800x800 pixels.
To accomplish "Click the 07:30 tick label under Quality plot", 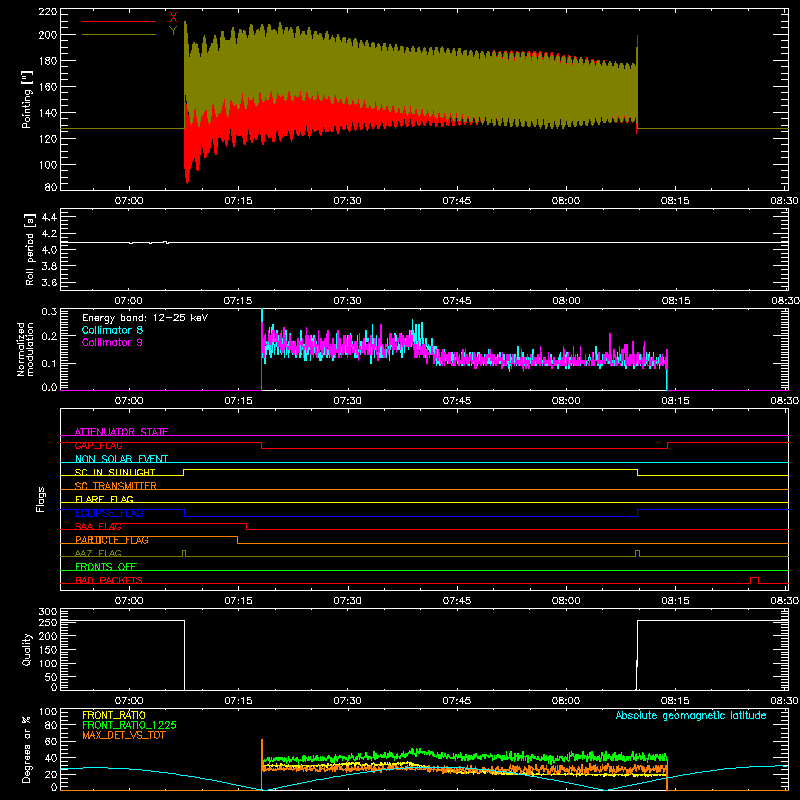I will 347,701.
